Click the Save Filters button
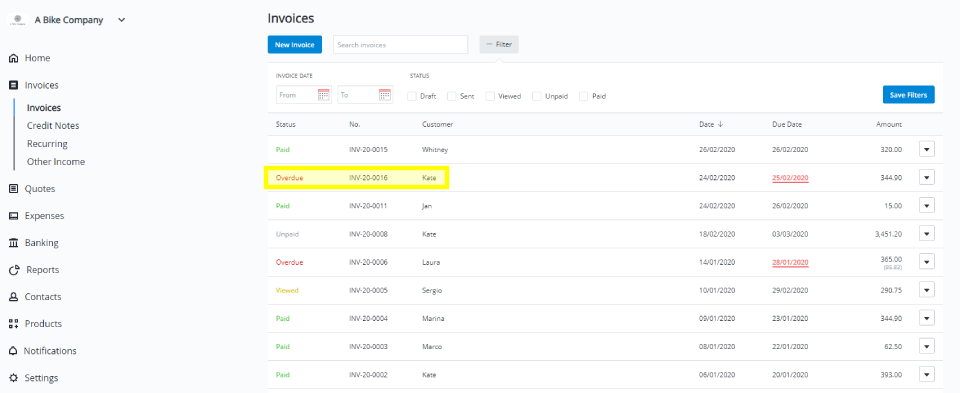 909,95
